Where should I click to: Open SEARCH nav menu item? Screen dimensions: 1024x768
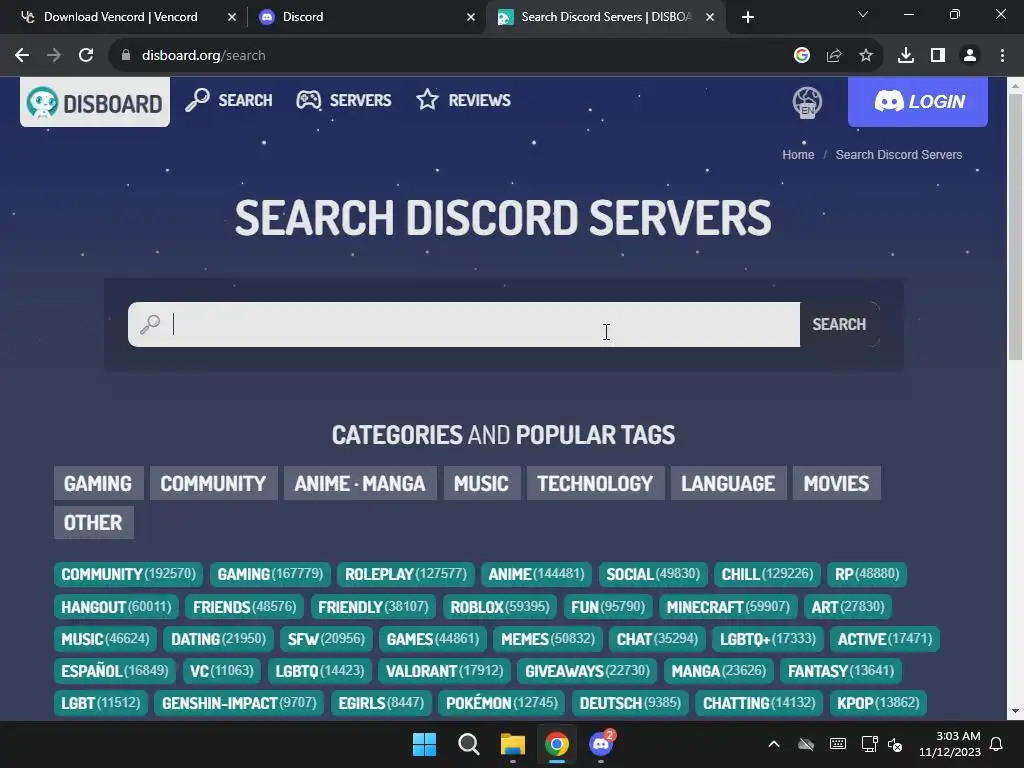(229, 101)
